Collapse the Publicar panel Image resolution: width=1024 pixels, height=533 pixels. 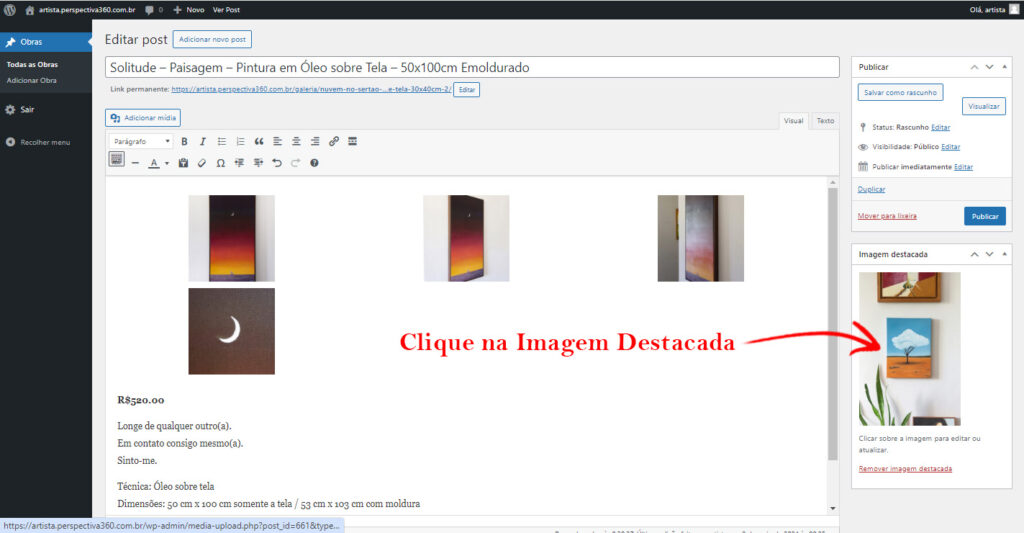(x=1004, y=67)
